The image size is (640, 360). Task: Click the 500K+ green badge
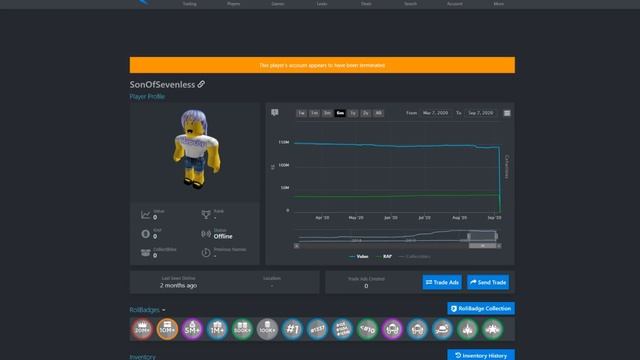(x=242, y=329)
